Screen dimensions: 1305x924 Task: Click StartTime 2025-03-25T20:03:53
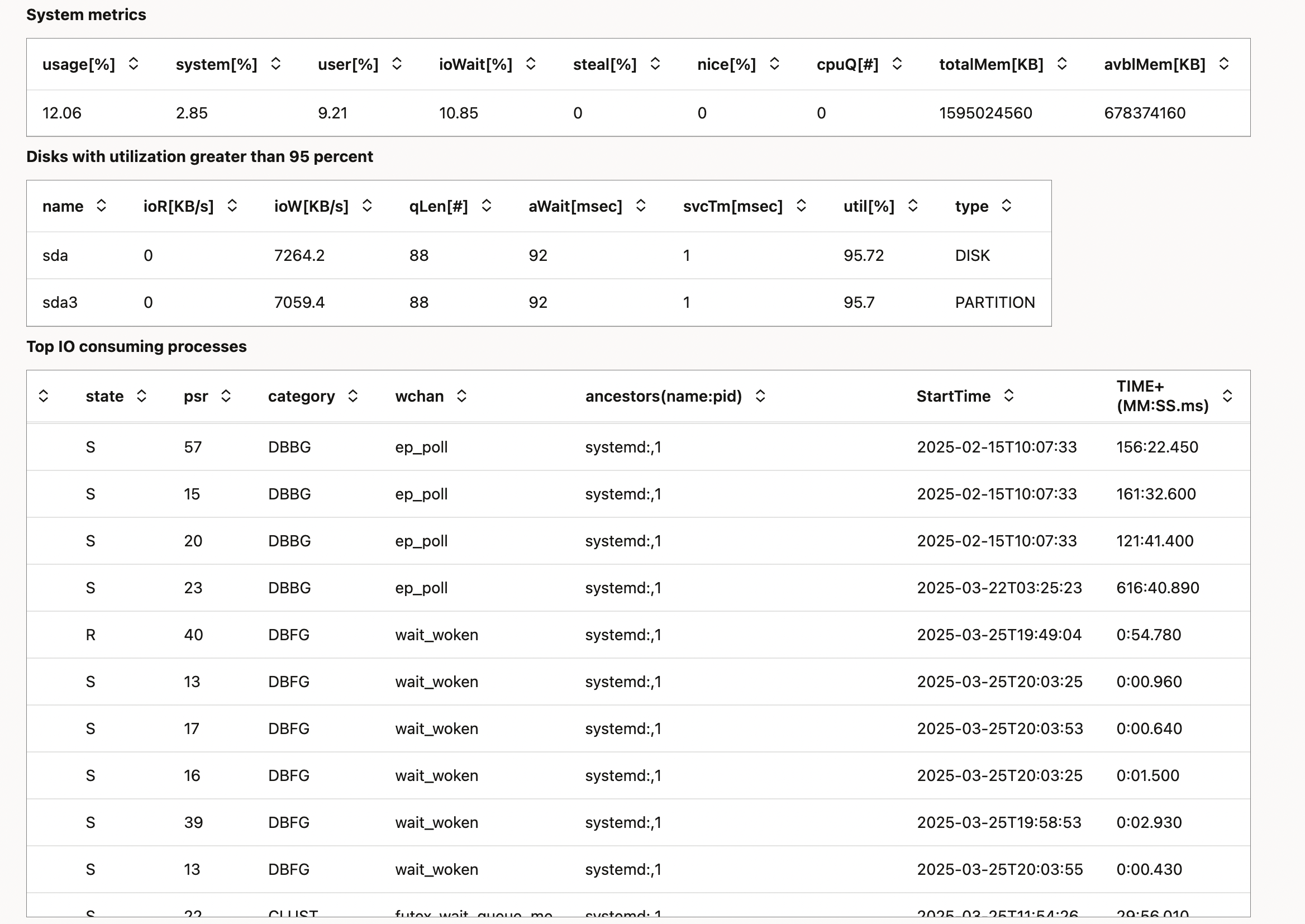(999, 728)
